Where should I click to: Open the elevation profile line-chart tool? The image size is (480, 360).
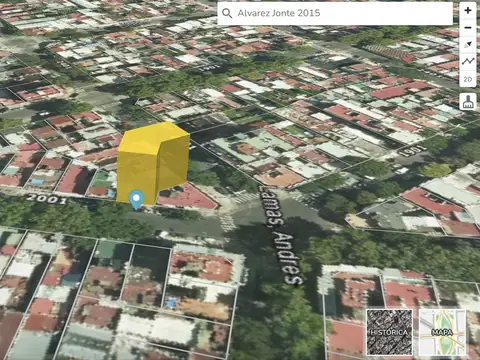468,62
